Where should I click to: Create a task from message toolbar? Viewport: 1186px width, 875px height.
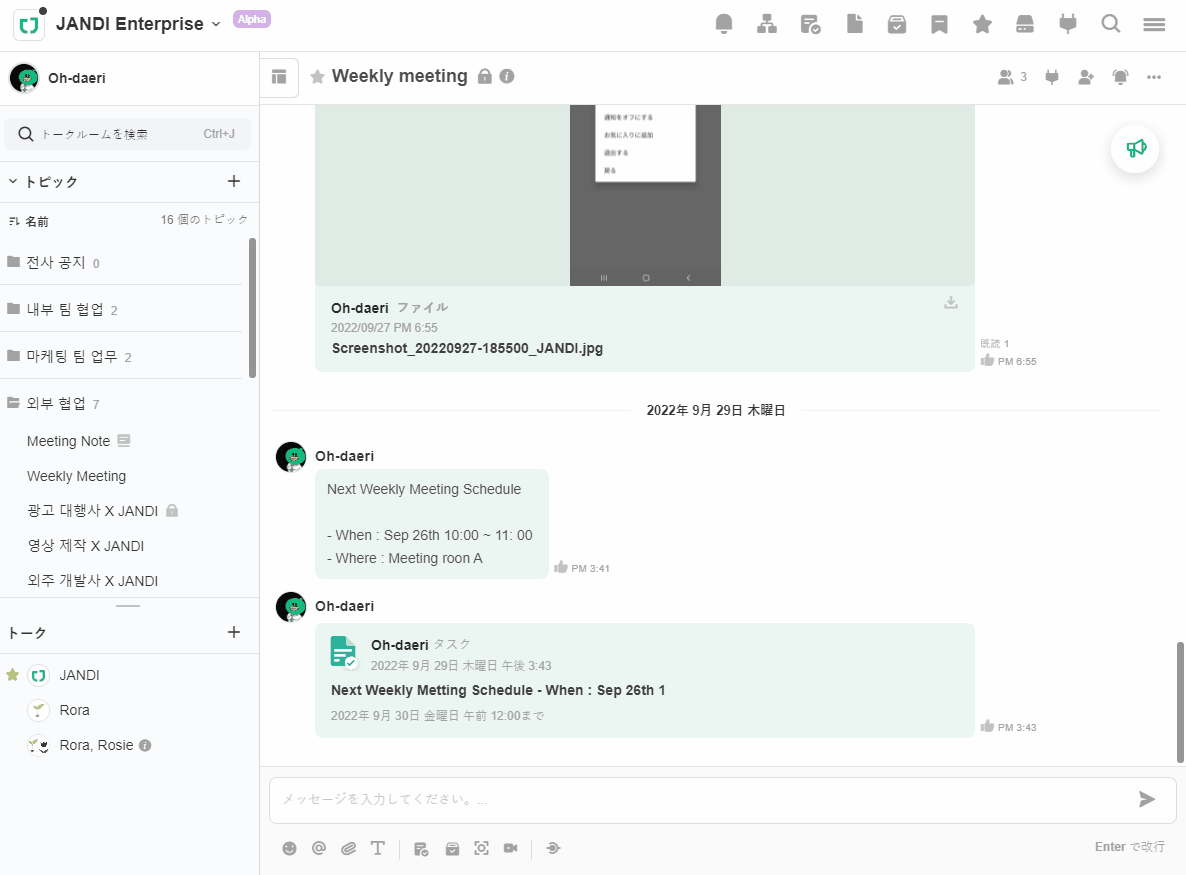(421, 849)
